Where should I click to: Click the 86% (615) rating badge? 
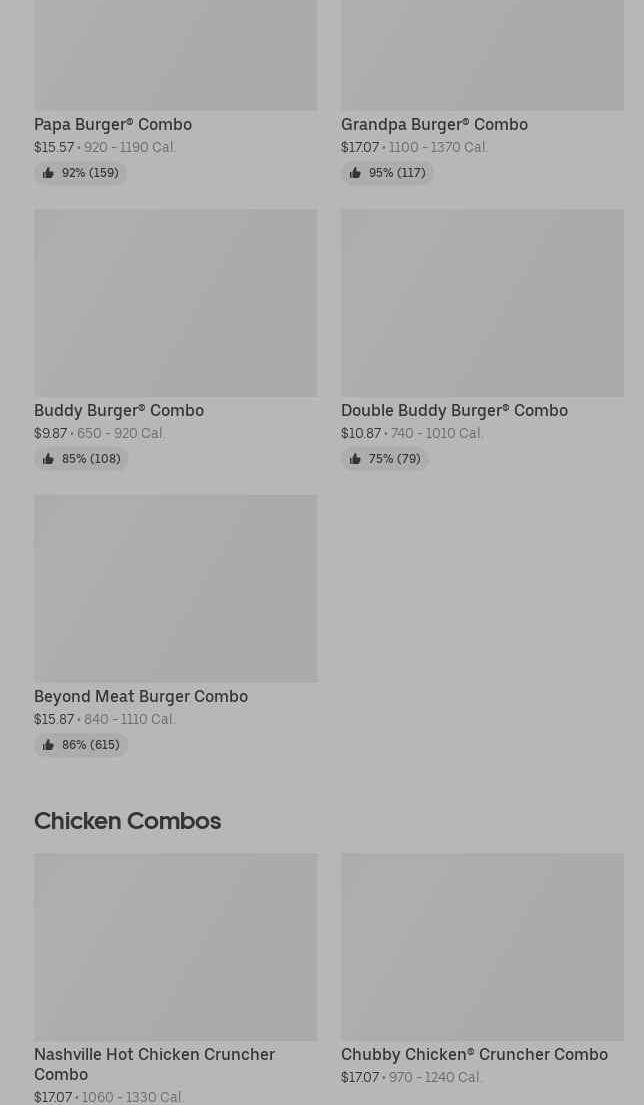[81, 745]
